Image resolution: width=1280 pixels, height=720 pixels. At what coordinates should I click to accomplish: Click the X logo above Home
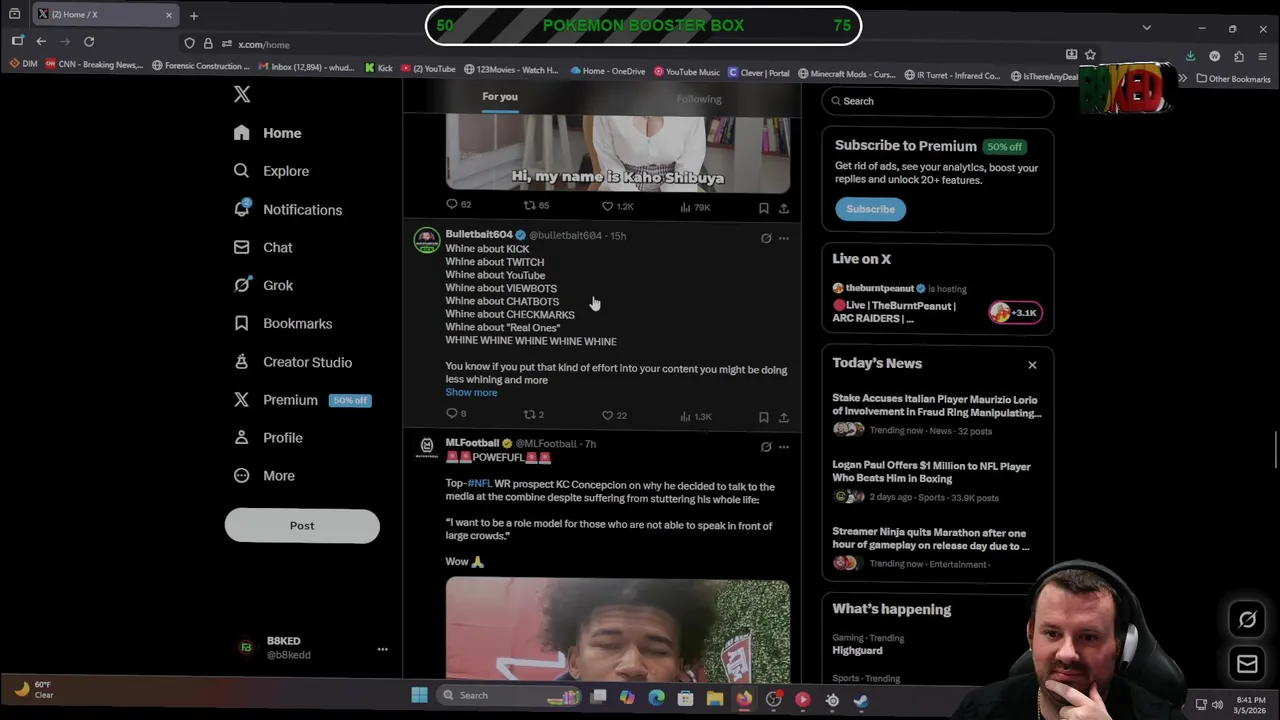pos(242,94)
